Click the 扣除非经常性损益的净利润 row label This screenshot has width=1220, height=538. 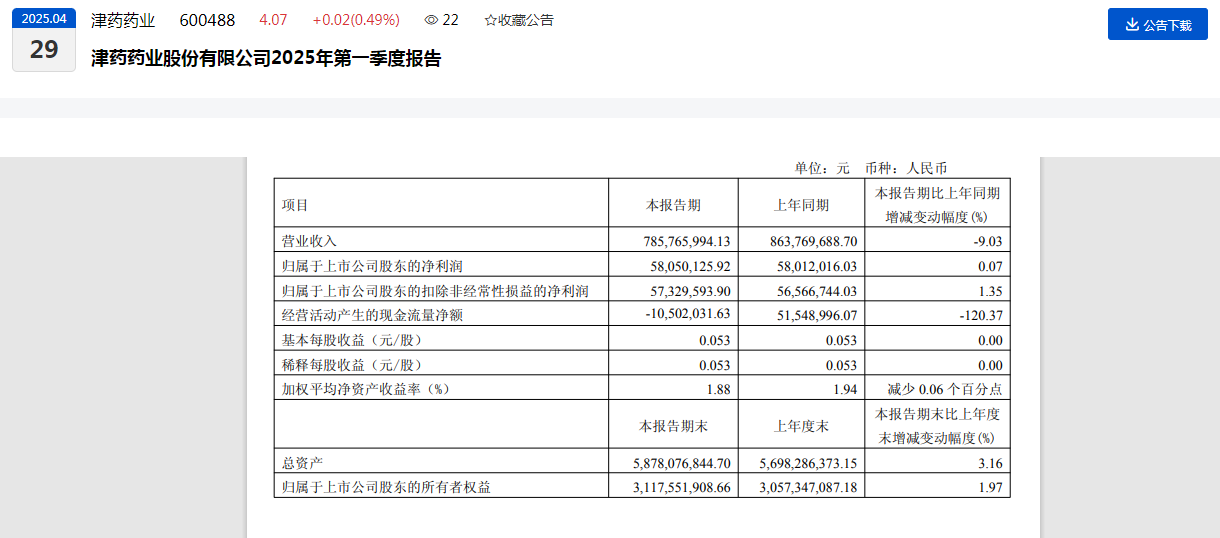click(434, 291)
